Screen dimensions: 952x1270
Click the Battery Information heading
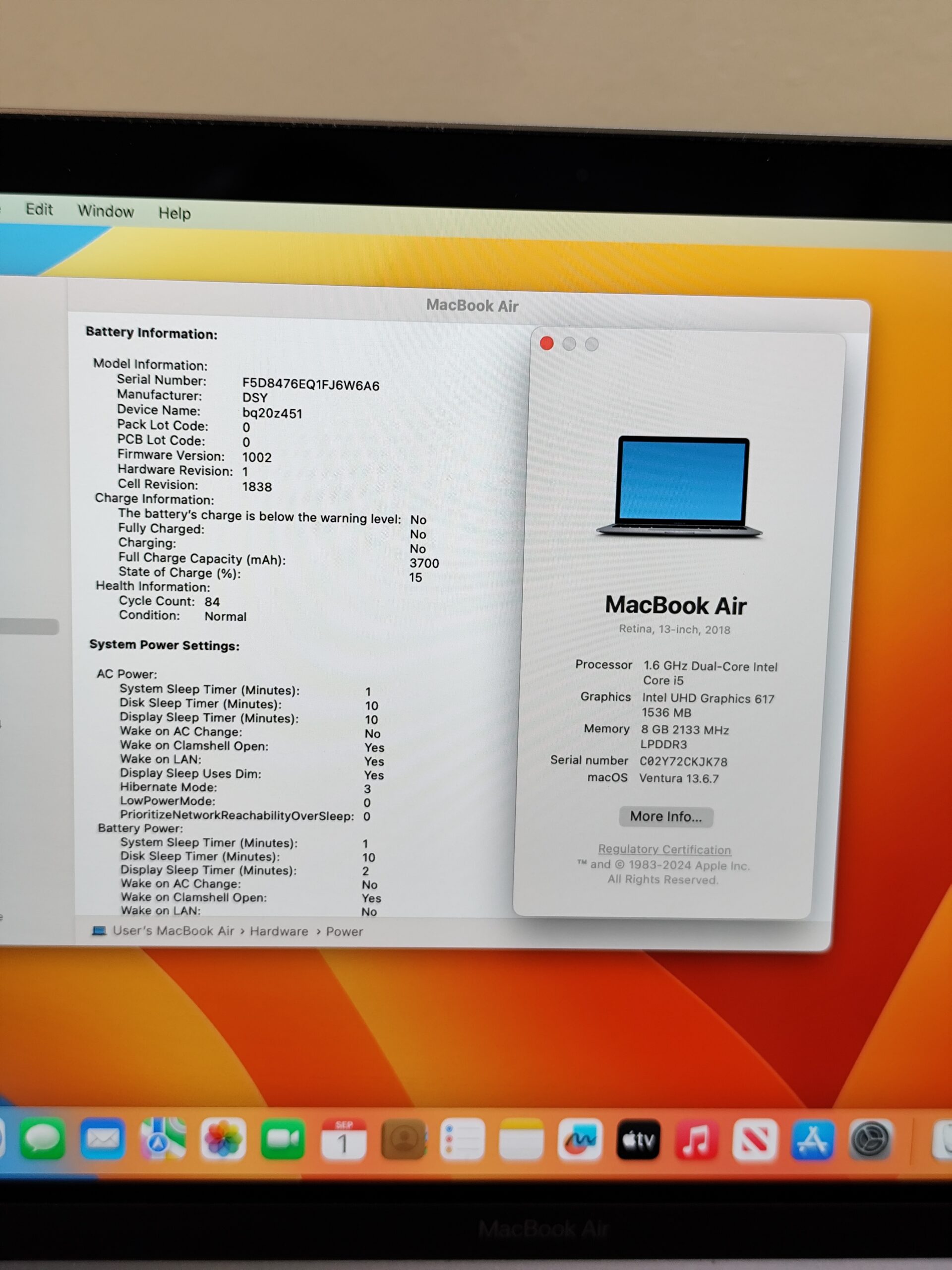(152, 333)
